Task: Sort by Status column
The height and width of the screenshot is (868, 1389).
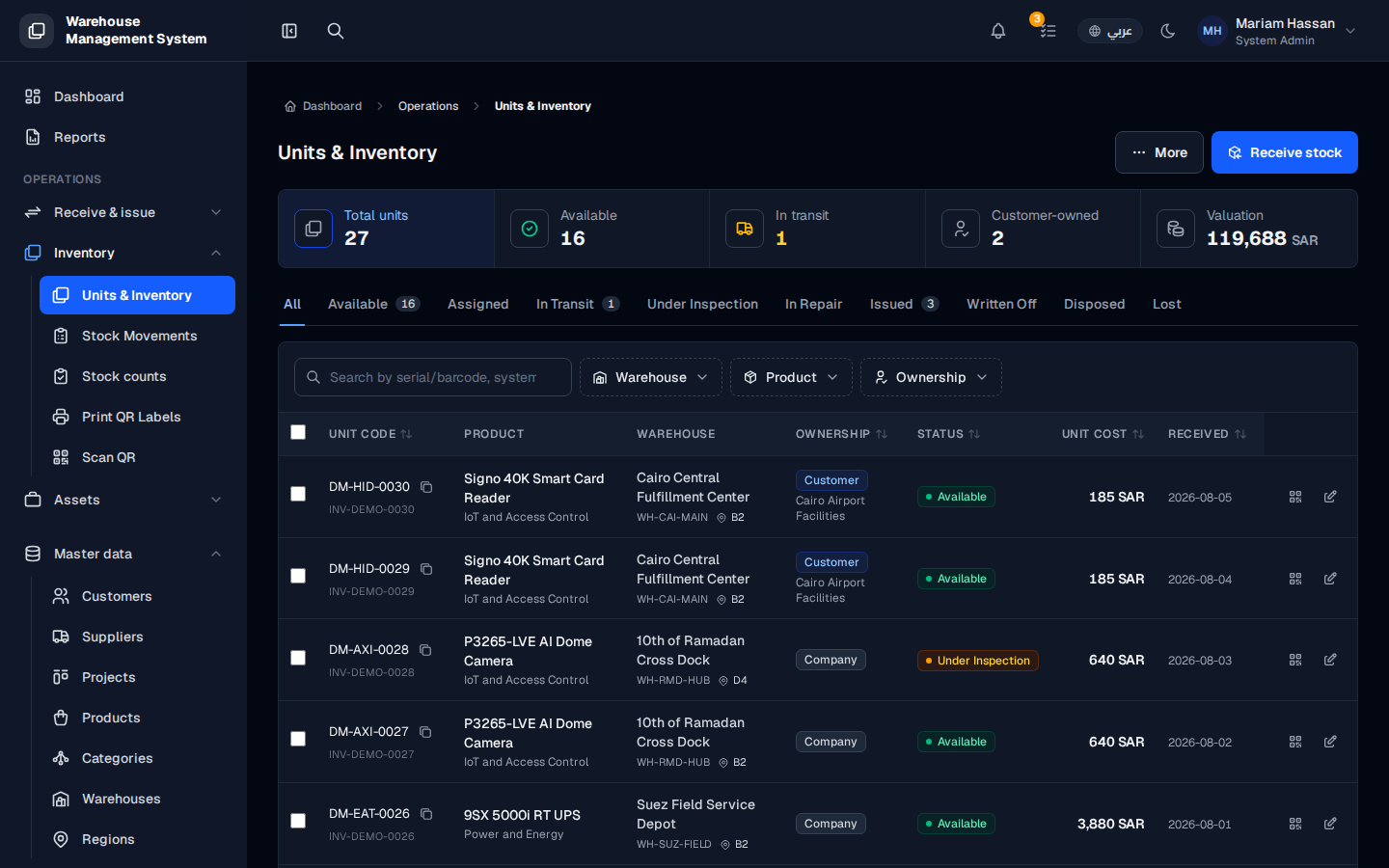Action: click(x=948, y=434)
